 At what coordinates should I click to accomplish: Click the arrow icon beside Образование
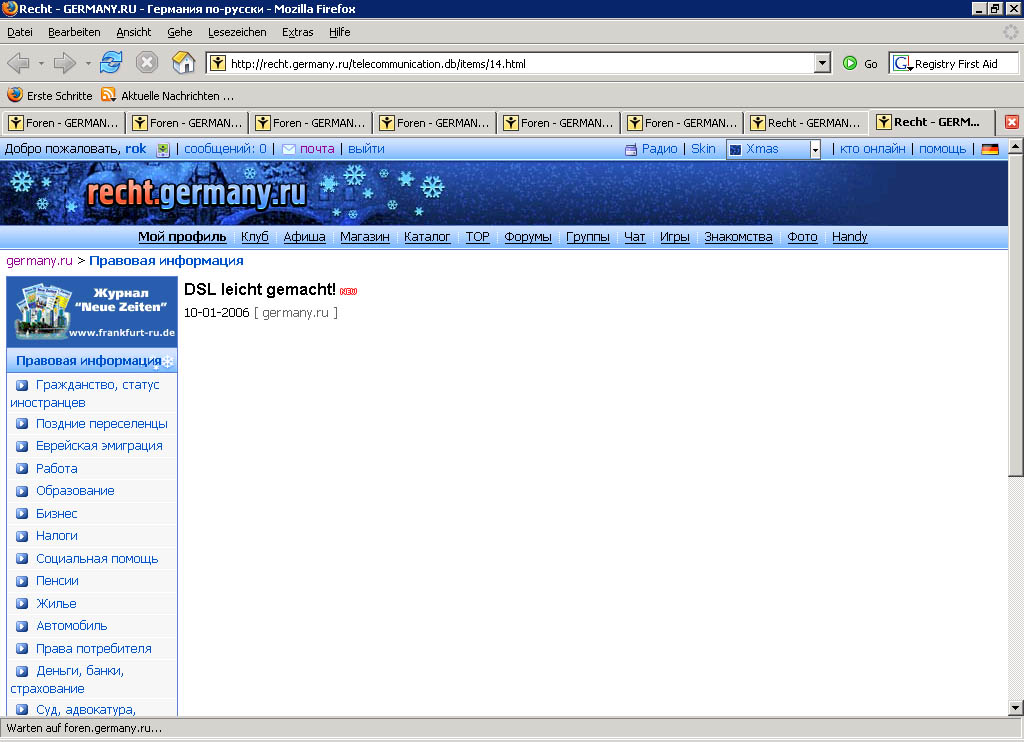22,491
